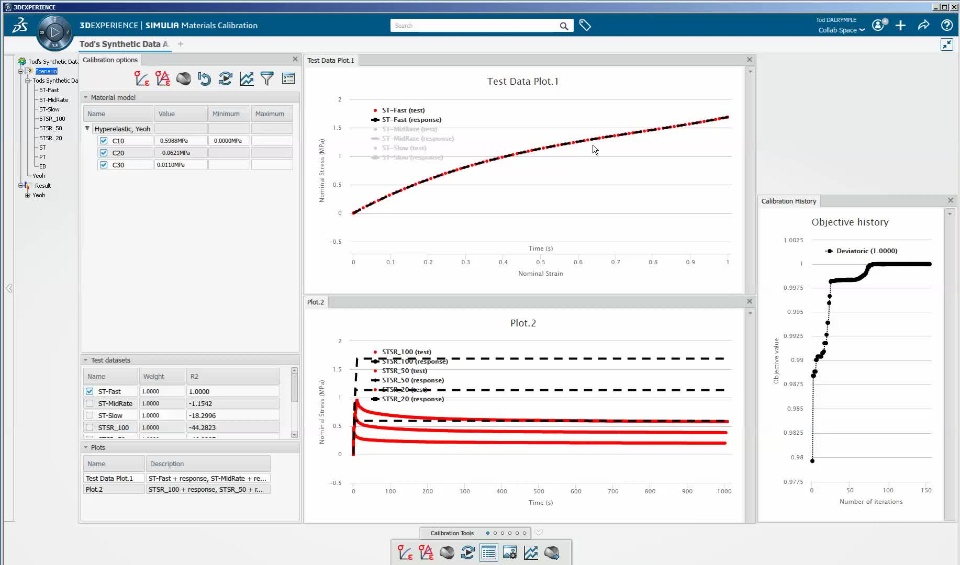Close the Test Data Plot.1 panel

pos(749,59)
